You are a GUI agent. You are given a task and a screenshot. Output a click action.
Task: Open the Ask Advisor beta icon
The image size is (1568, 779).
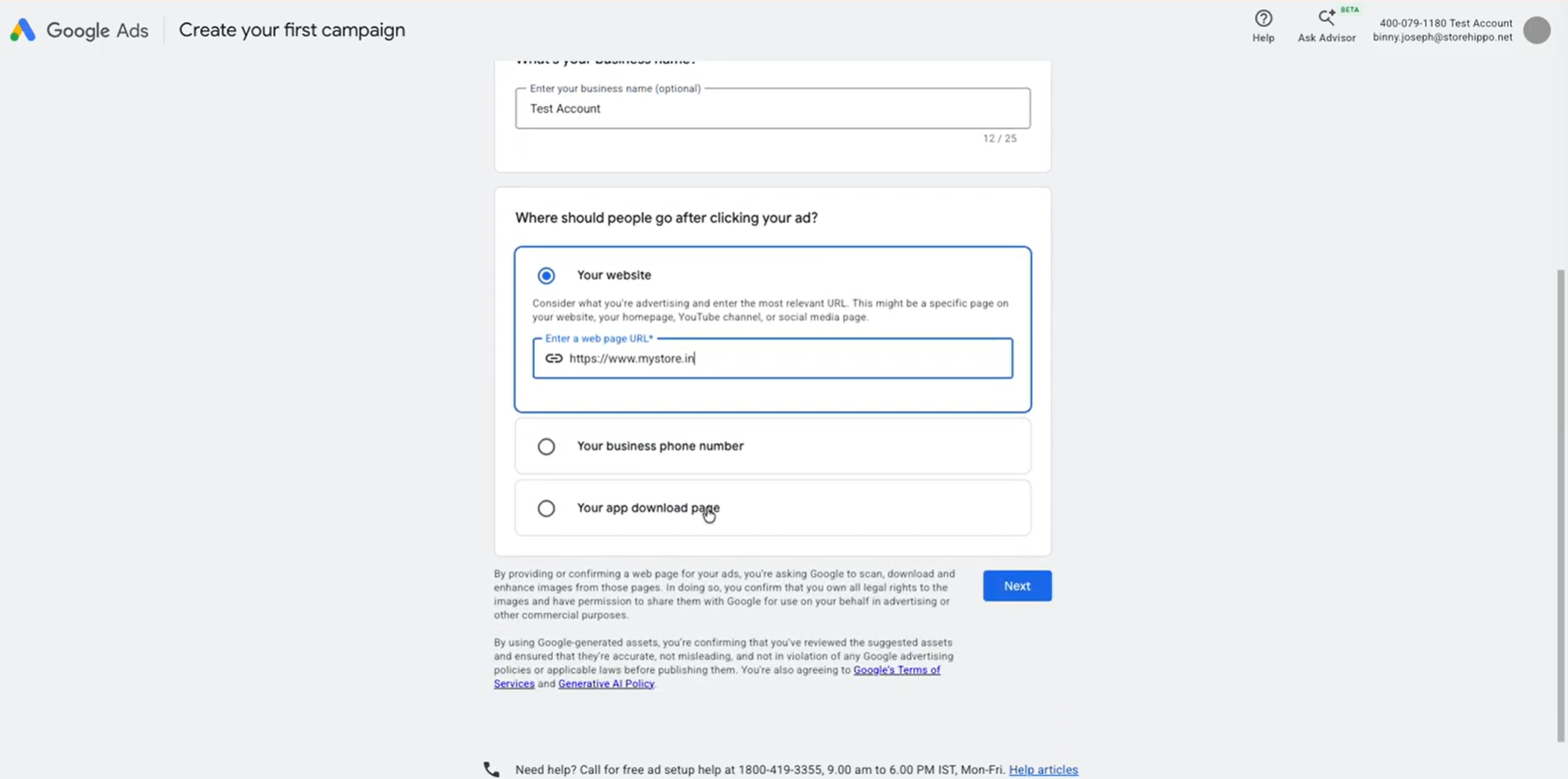[1327, 17]
